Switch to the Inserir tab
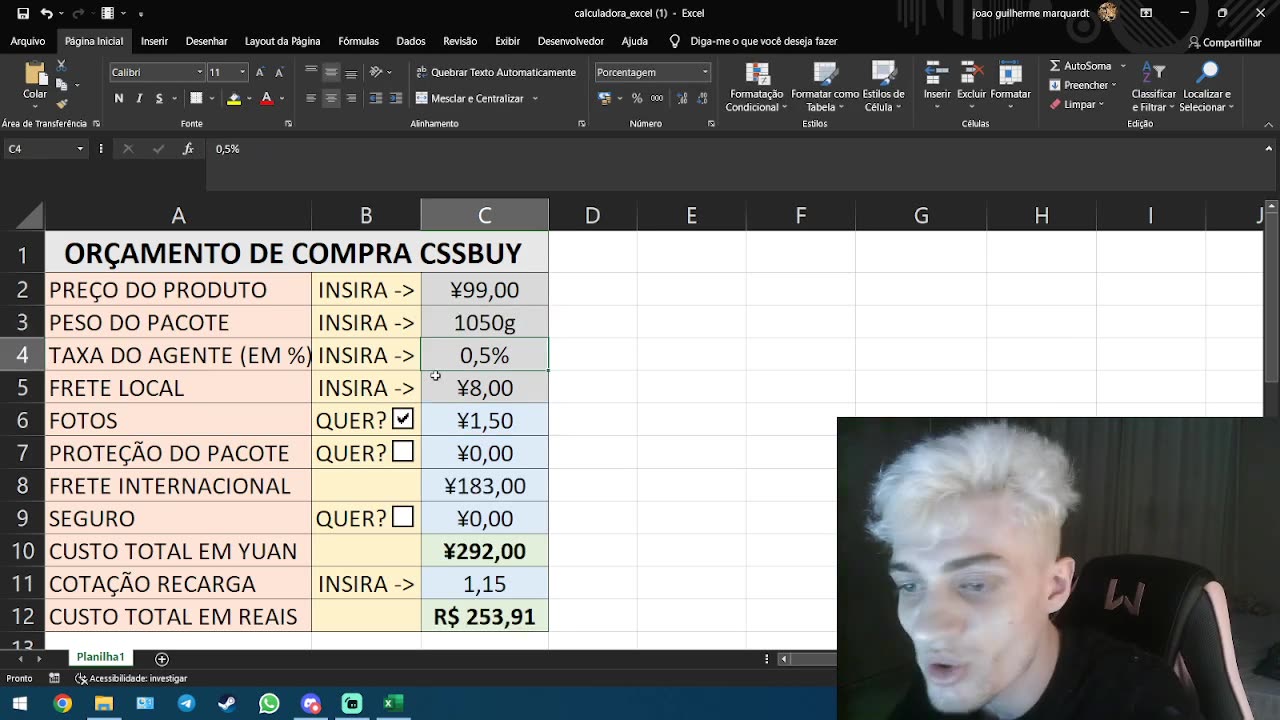This screenshot has width=1280, height=720. click(154, 41)
